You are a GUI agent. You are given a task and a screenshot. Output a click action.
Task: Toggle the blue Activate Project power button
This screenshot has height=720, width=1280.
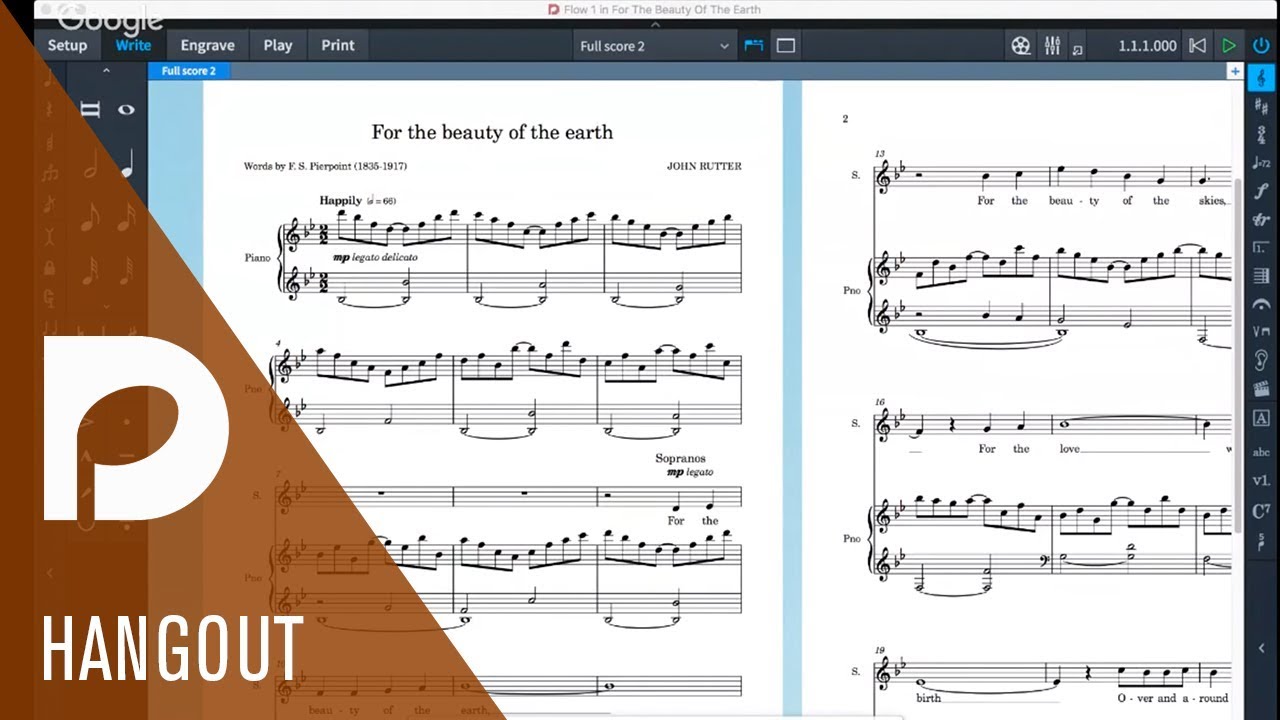[x=1261, y=46]
